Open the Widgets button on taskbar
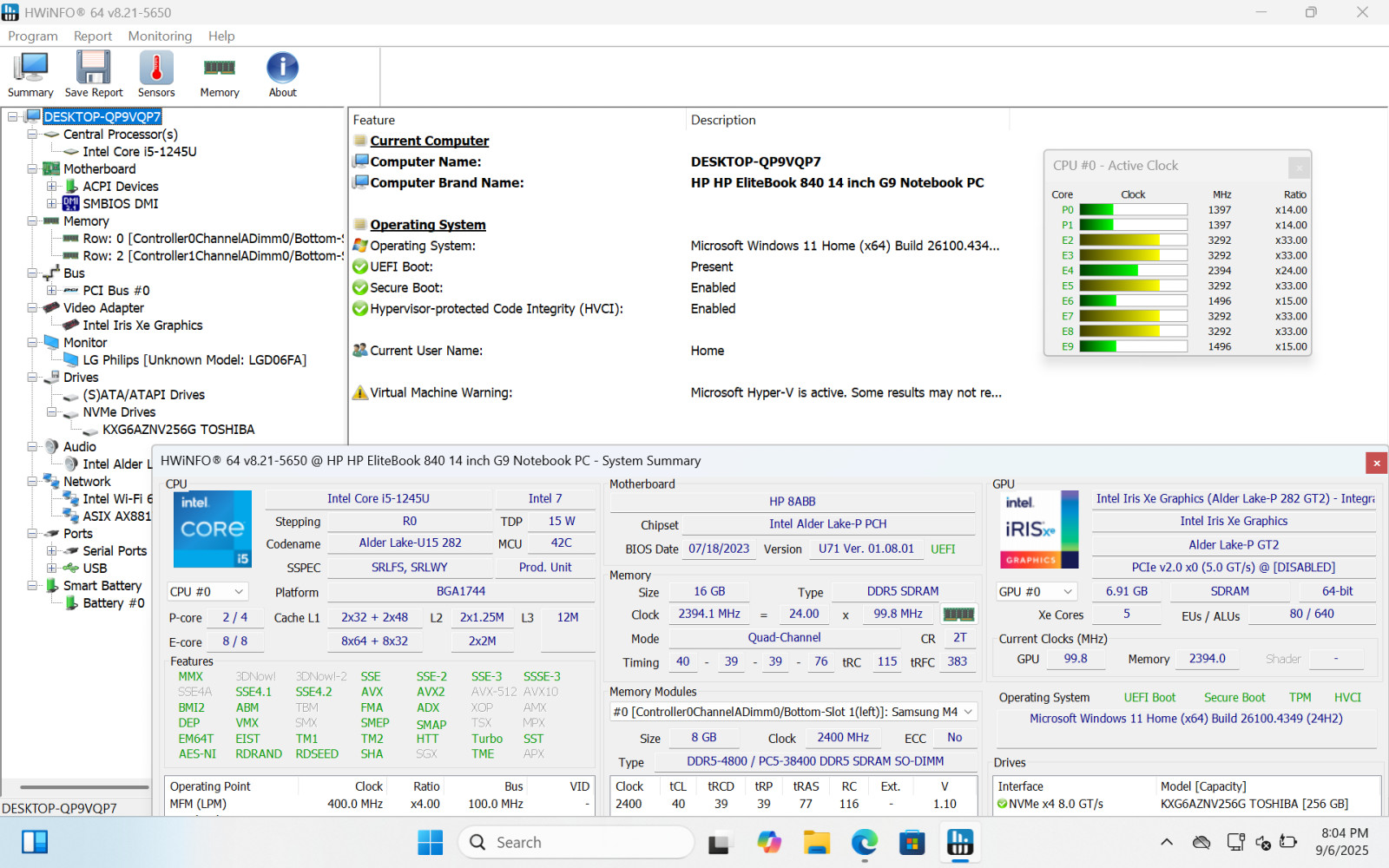This screenshot has height=868, width=1389. coord(35,842)
